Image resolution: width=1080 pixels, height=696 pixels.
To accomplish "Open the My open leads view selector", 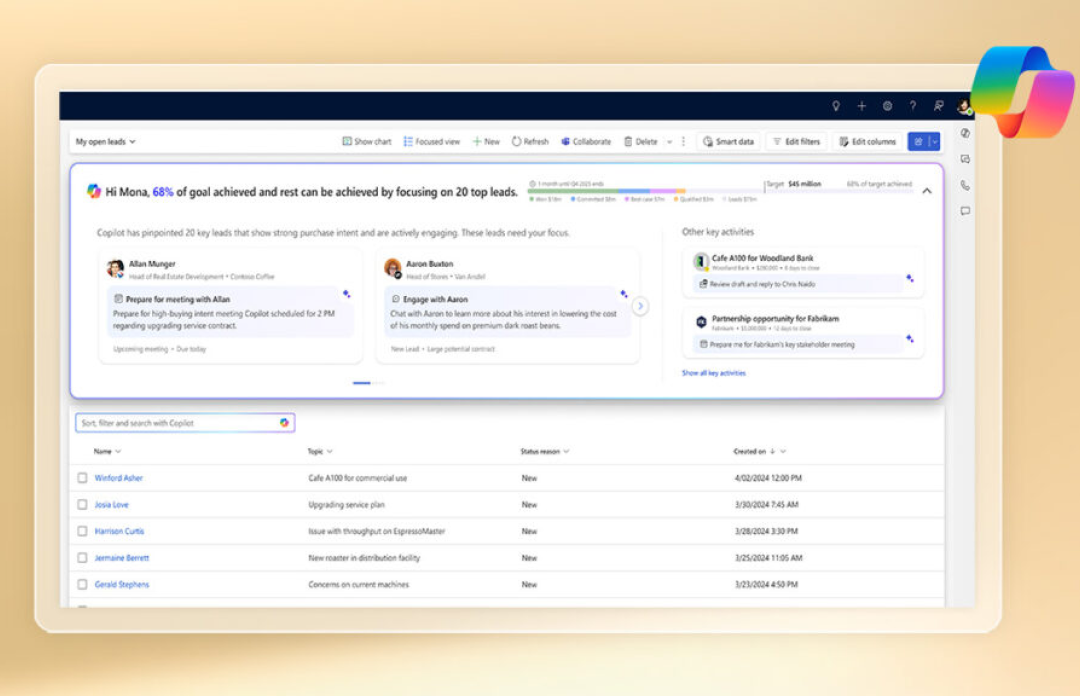I will coord(104,141).
